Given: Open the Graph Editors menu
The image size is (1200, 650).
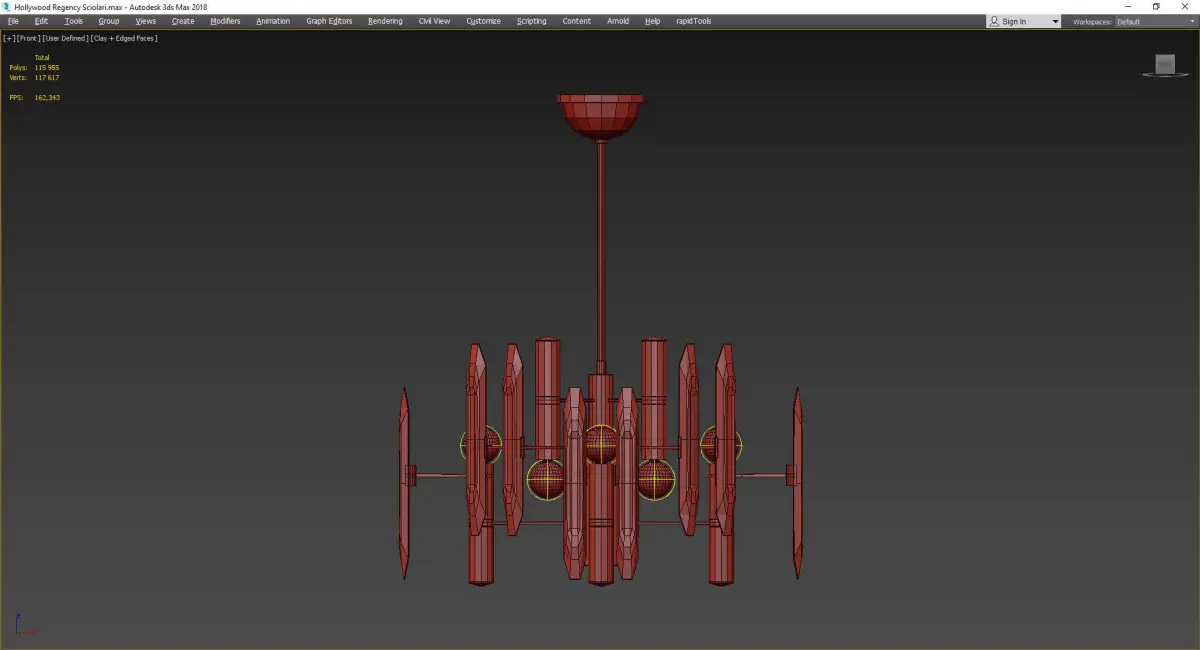Looking at the screenshot, I should click(x=329, y=21).
